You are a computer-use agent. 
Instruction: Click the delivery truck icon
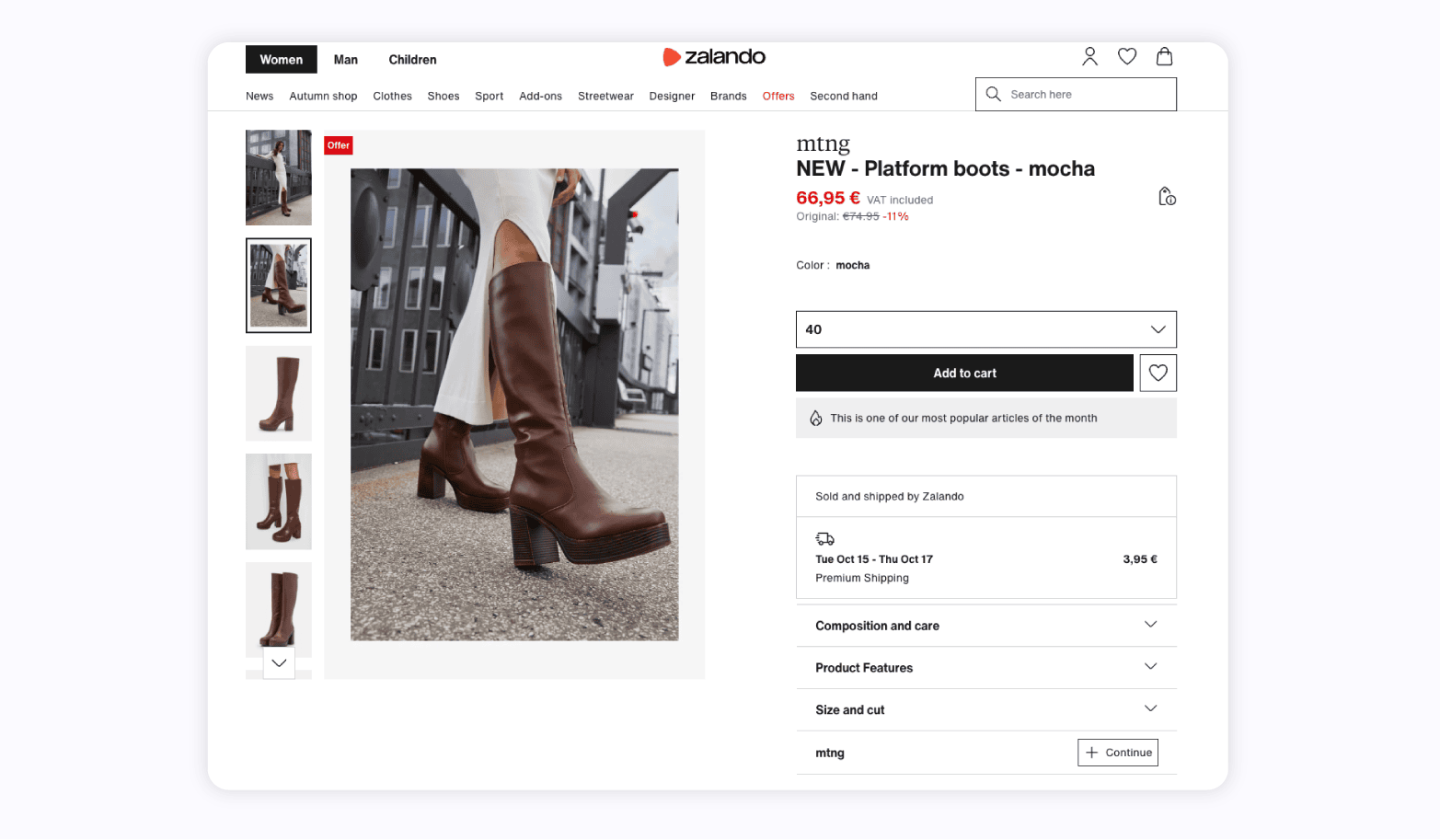pyautogui.click(x=824, y=538)
